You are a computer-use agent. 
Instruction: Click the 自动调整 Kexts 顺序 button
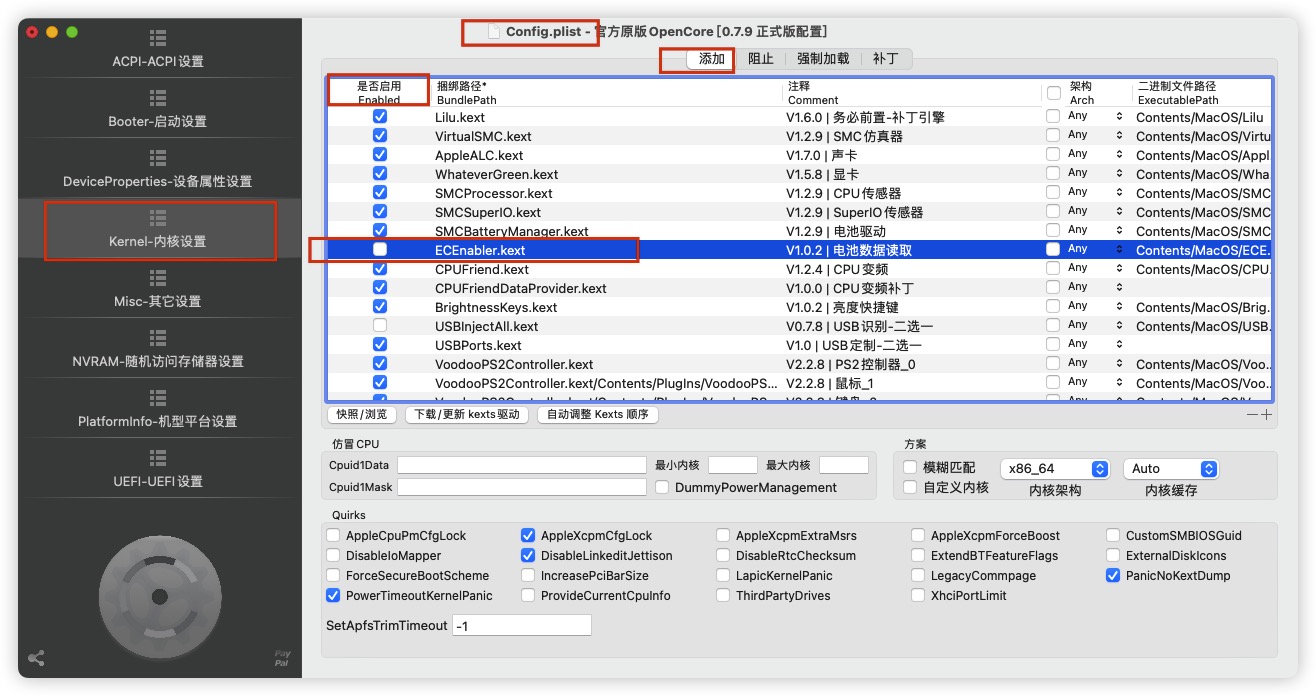(597, 414)
